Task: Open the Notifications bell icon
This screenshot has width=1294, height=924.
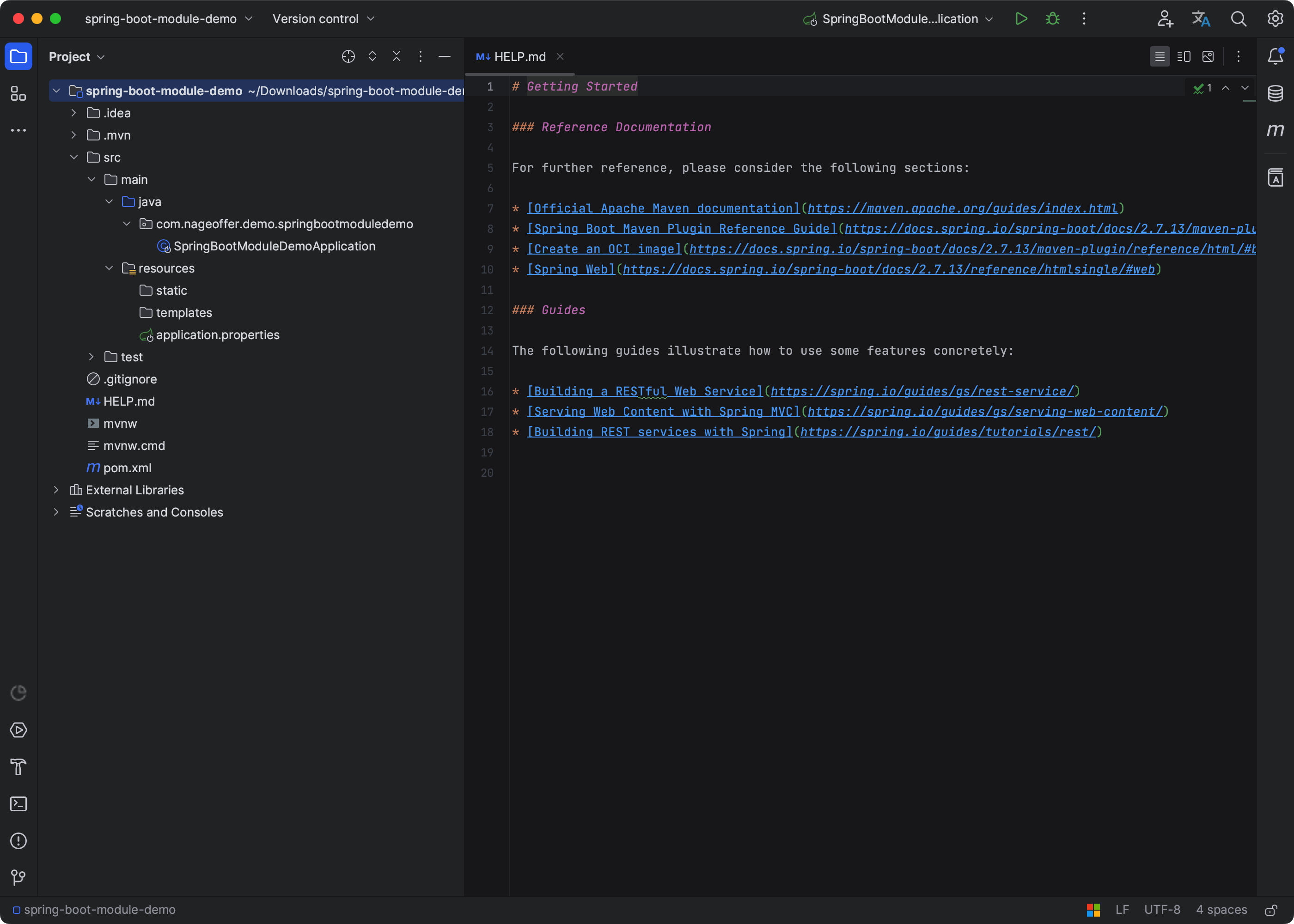Action: (x=1275, y=56)
